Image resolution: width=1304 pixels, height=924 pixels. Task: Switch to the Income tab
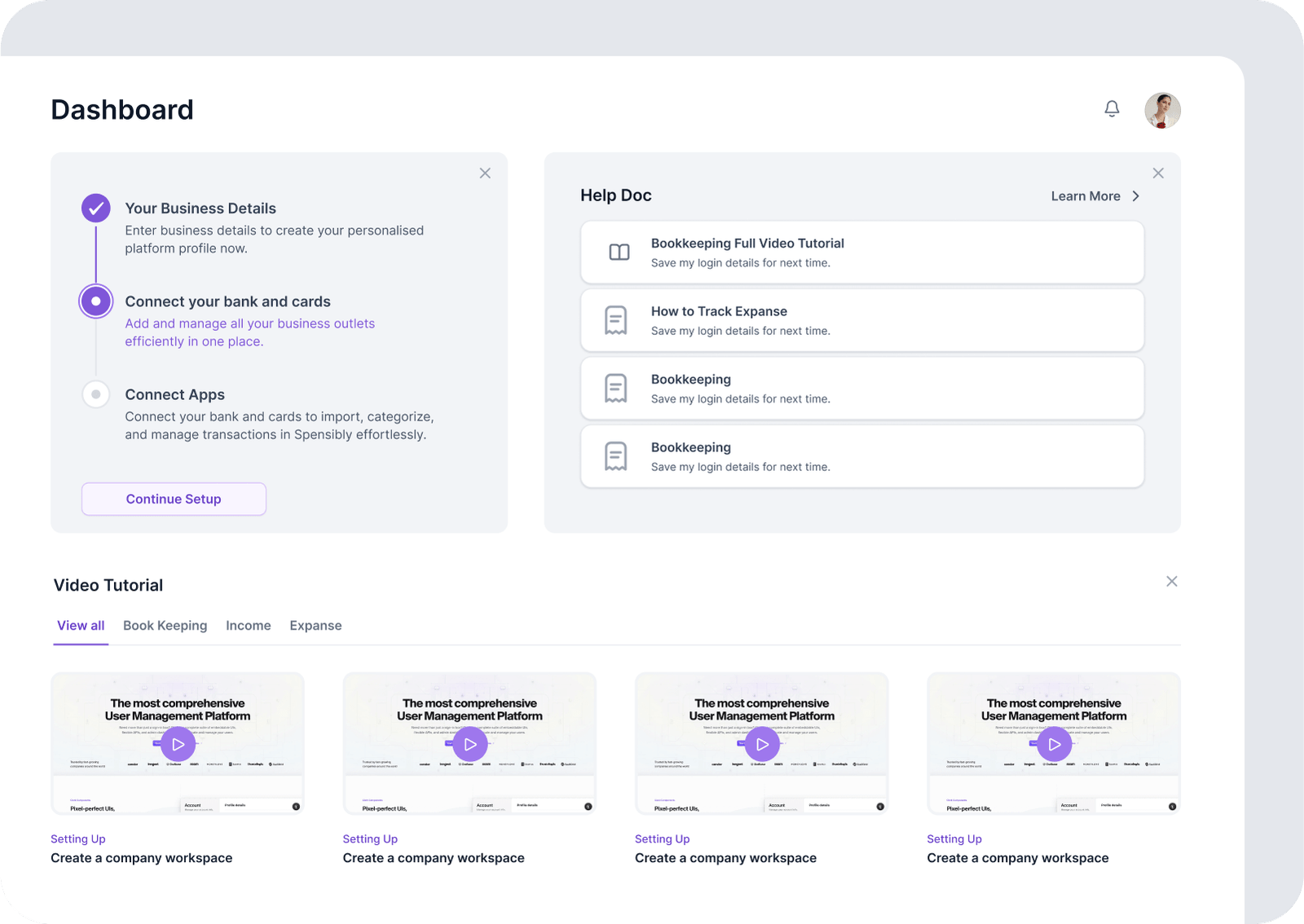tap(248, 626)
